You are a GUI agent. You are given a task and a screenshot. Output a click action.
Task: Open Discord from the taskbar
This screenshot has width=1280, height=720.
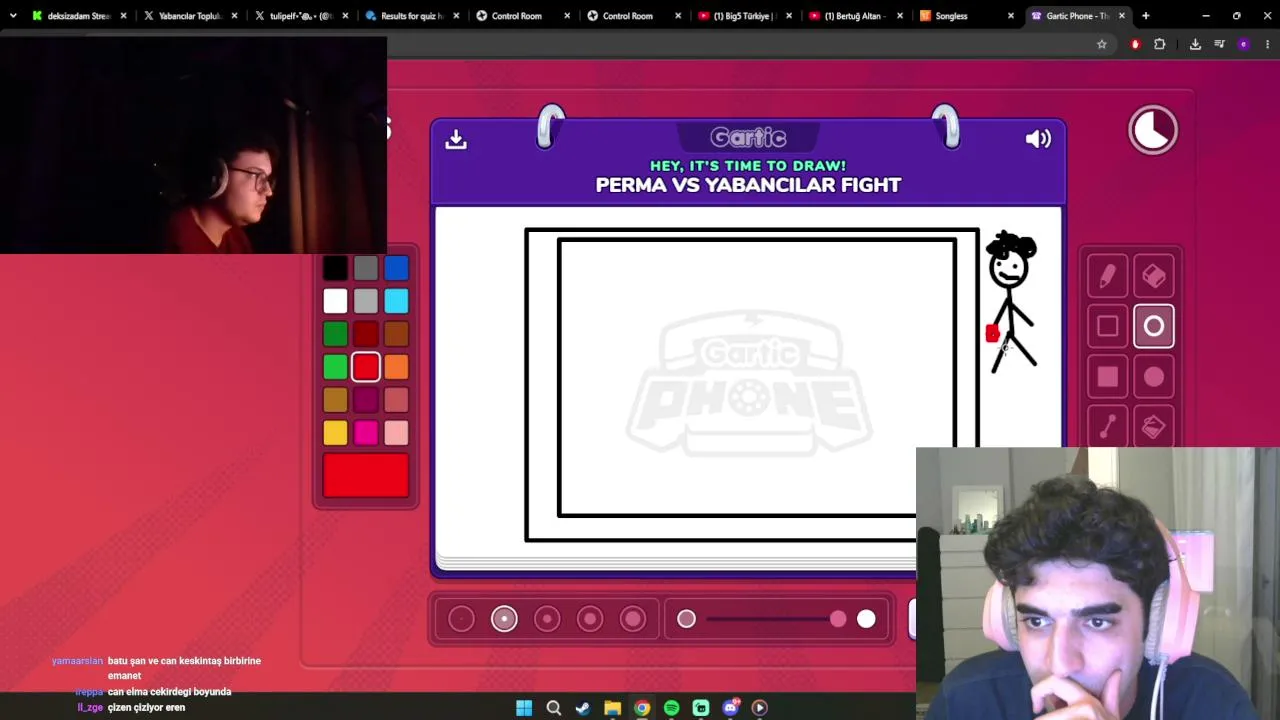pos(730,708)
